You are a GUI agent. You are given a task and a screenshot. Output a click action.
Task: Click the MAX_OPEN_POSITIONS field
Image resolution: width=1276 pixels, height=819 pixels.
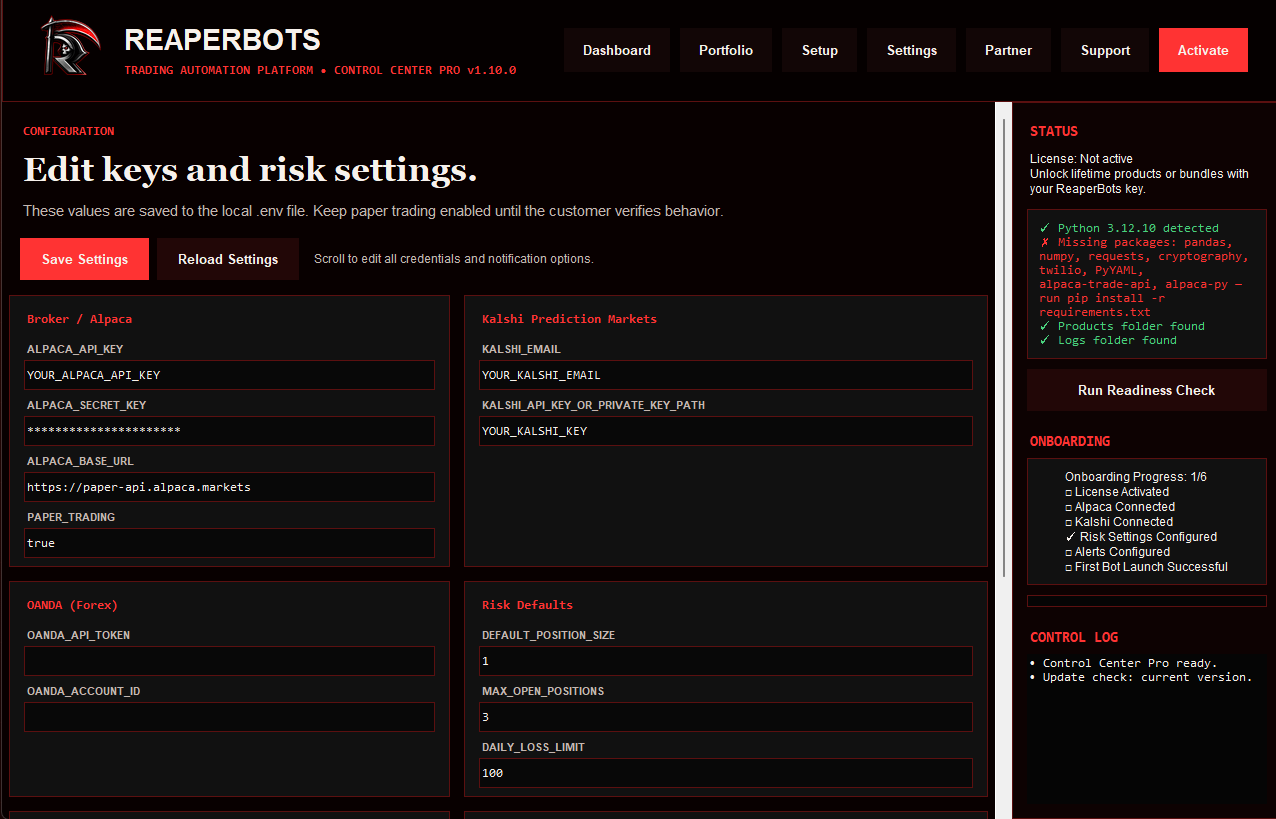pyautogui.click(x=726, y=717)
